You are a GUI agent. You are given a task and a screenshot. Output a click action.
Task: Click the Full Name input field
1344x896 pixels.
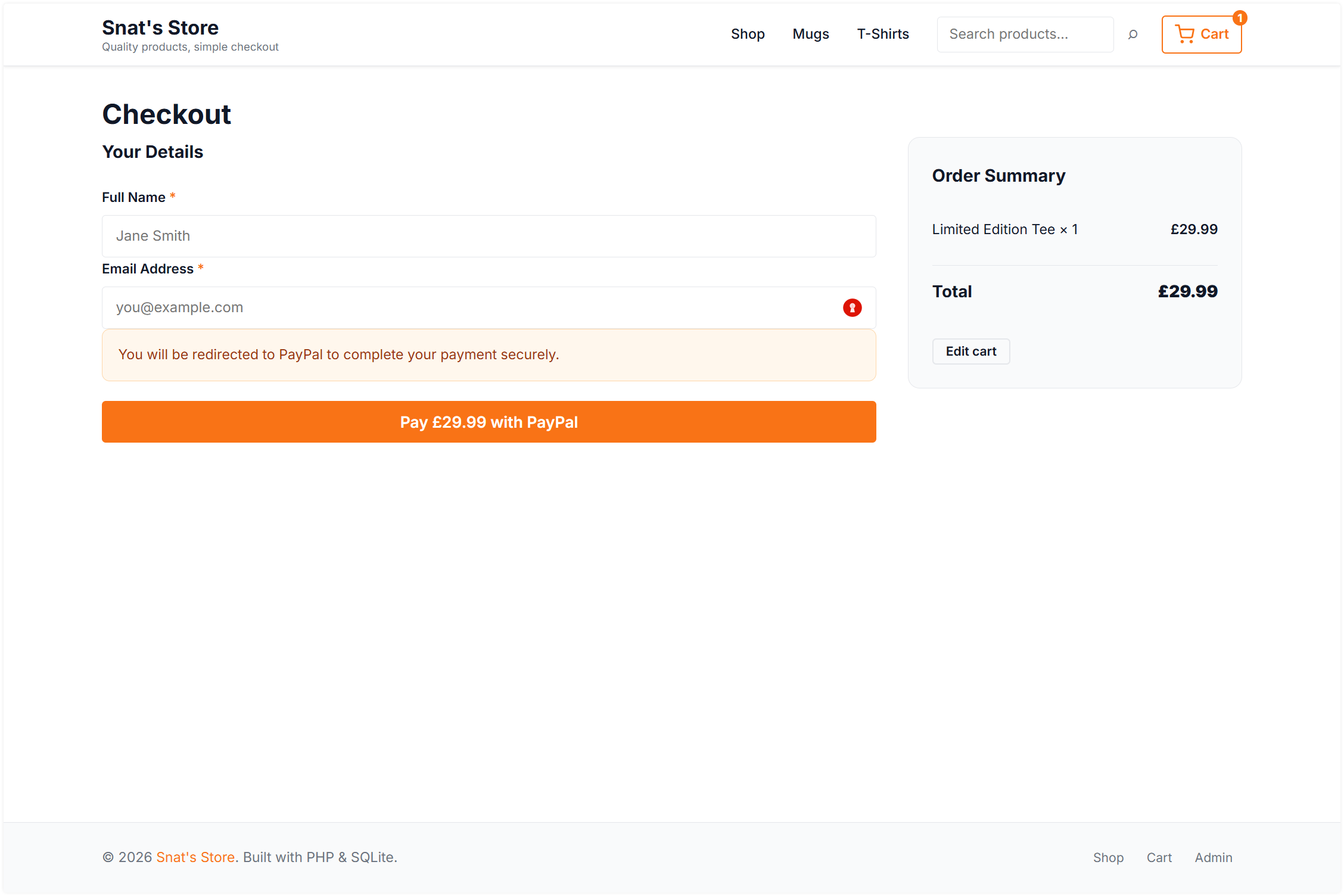(489, 236)
